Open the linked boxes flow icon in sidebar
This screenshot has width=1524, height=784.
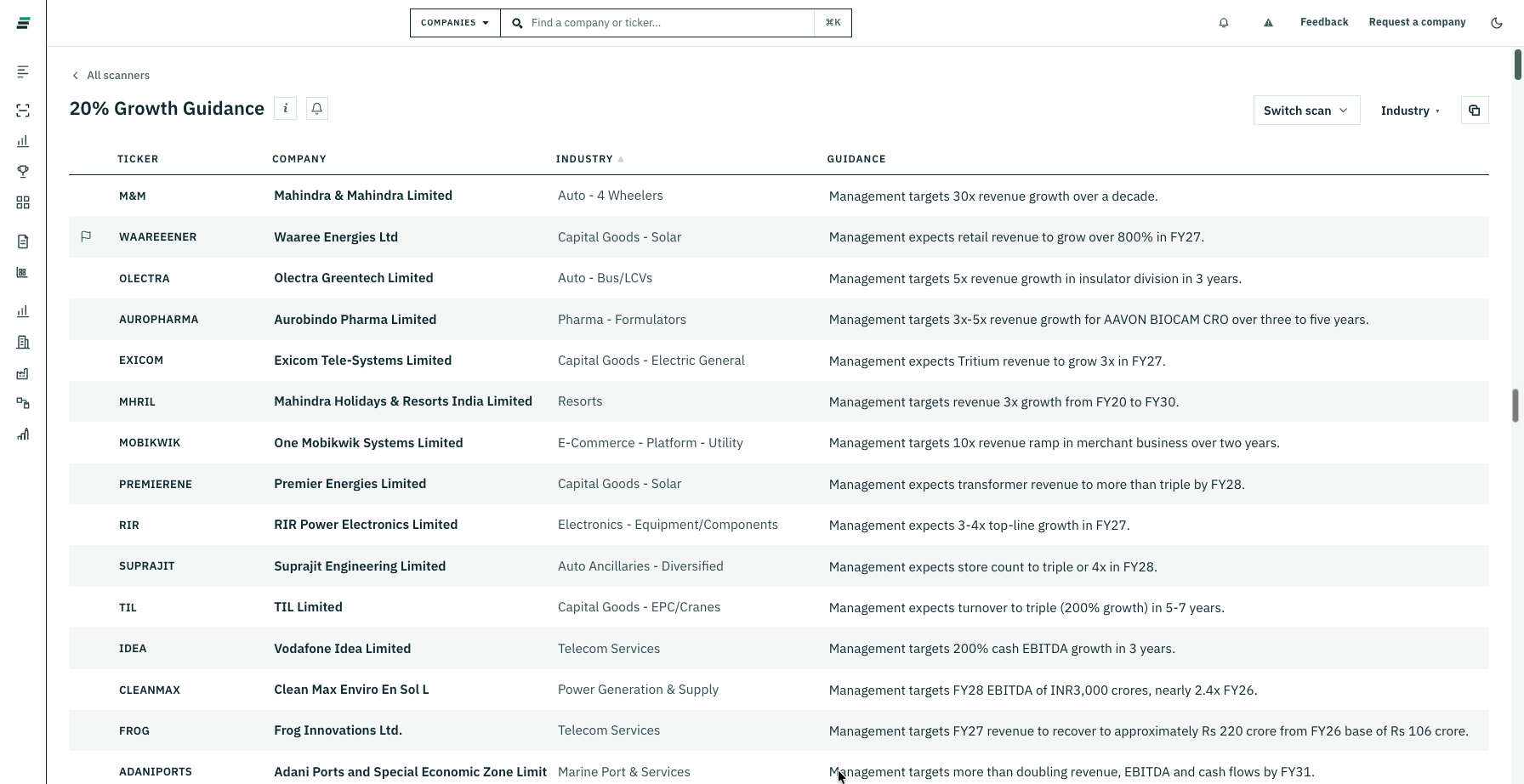(23, 404)
